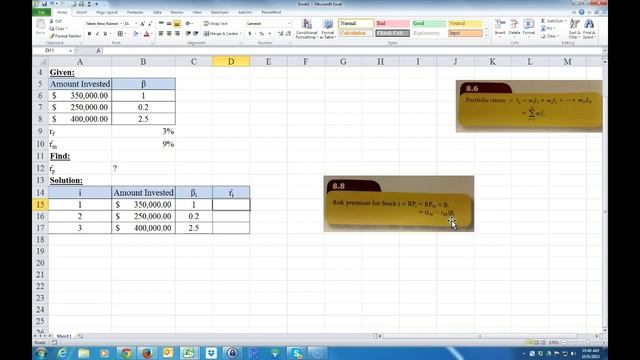
Task: Select the Sheet1 worksheet tab
Action: point(64,336)
